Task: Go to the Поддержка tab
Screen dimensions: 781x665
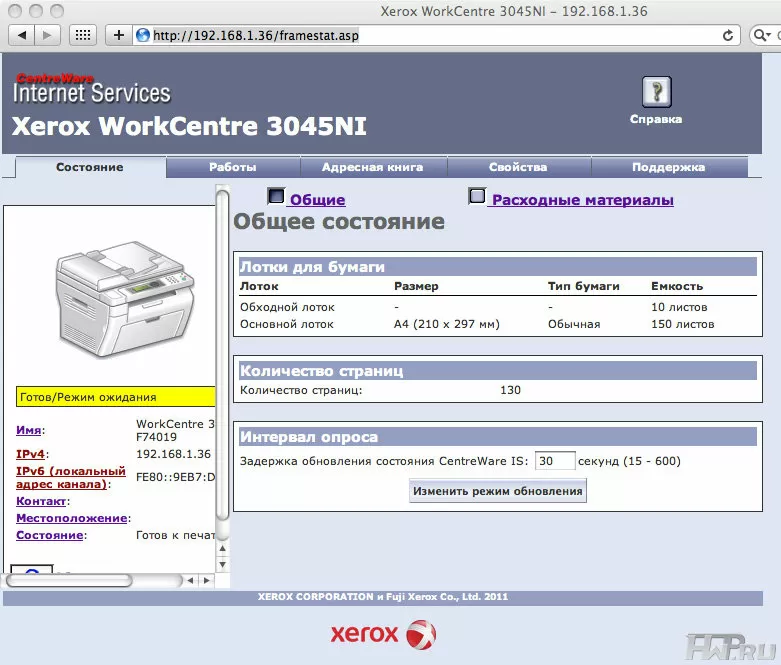Action: (x=668, y=167)
